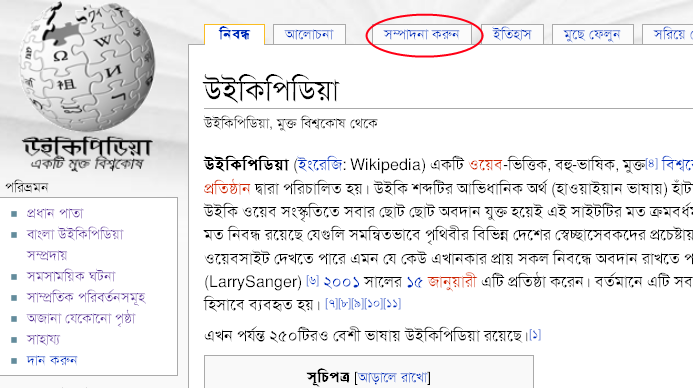Viewport: 693px width, 388px height.
Task: Open বাংলা উইকিপিডিয়া সম্প্রদায় link
Action: click(75, 244)
